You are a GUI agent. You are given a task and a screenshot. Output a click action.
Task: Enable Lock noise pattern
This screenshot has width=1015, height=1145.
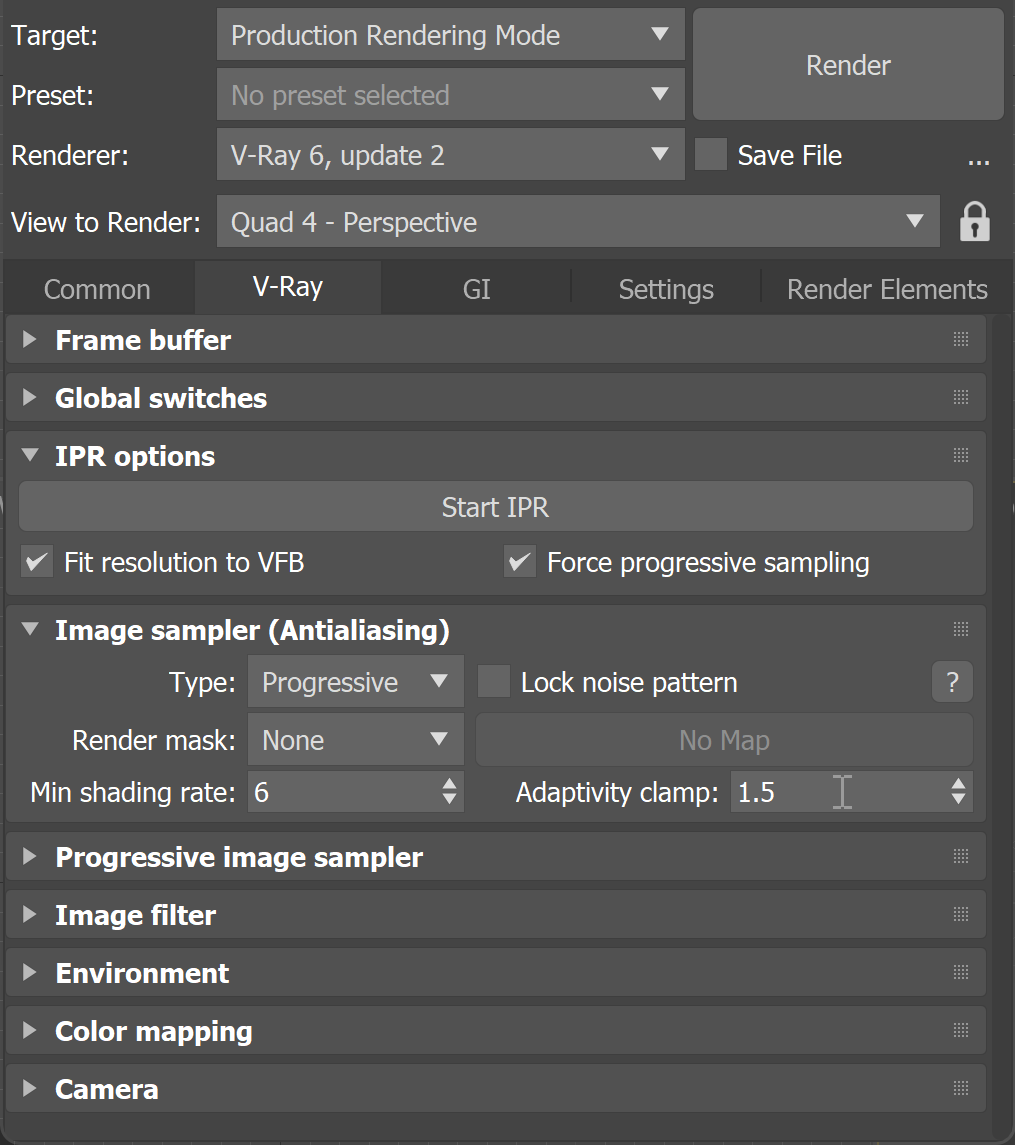(x=494, y=681)
